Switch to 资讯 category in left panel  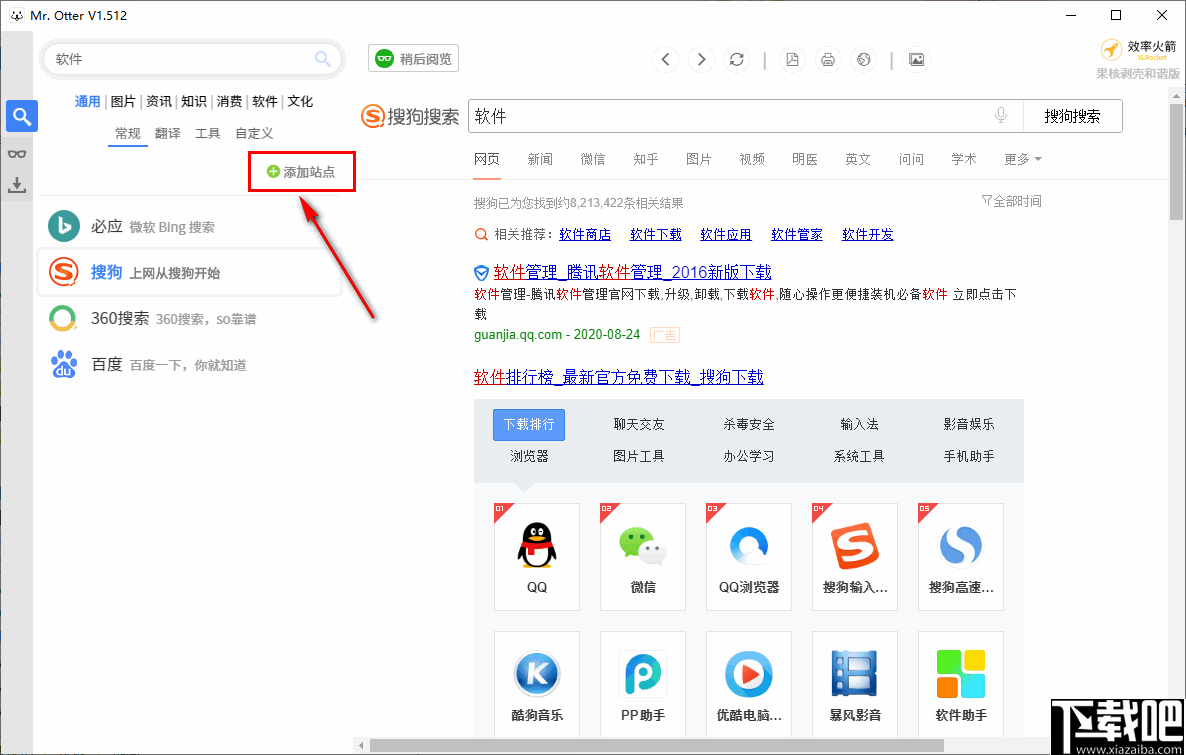coord(159,101)
